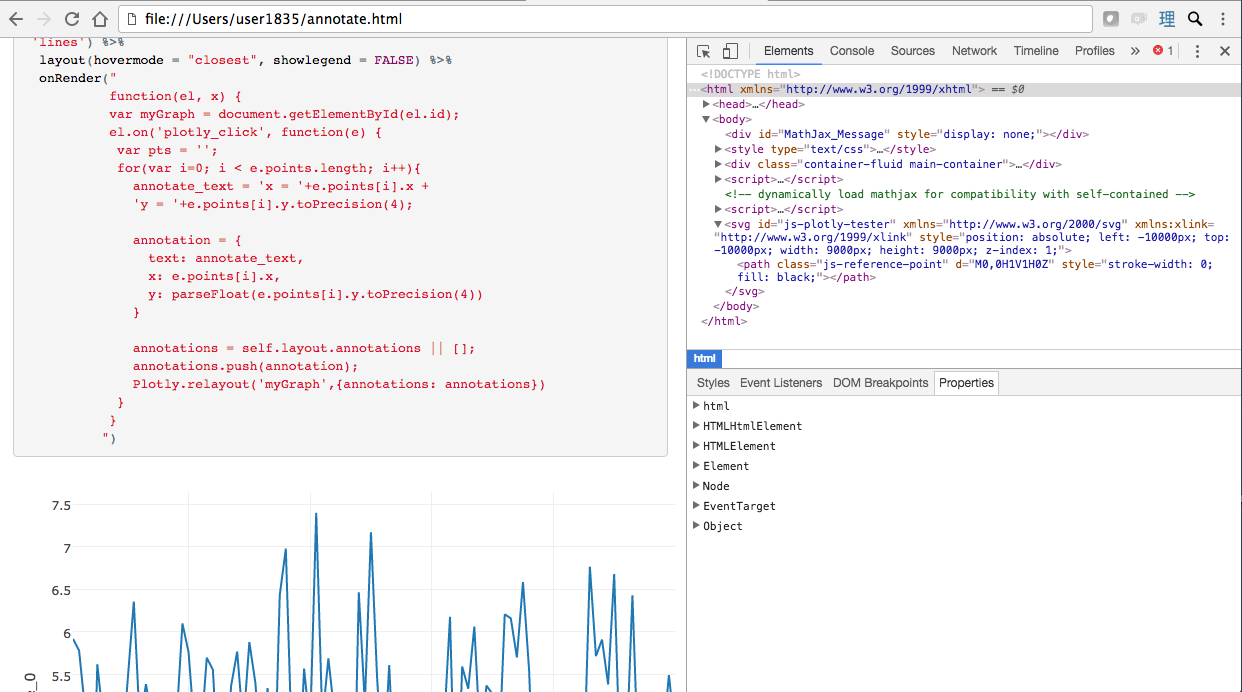Open the Event Listeners pane tab
Screen dimensions: 1242x692
coord(781,382)
